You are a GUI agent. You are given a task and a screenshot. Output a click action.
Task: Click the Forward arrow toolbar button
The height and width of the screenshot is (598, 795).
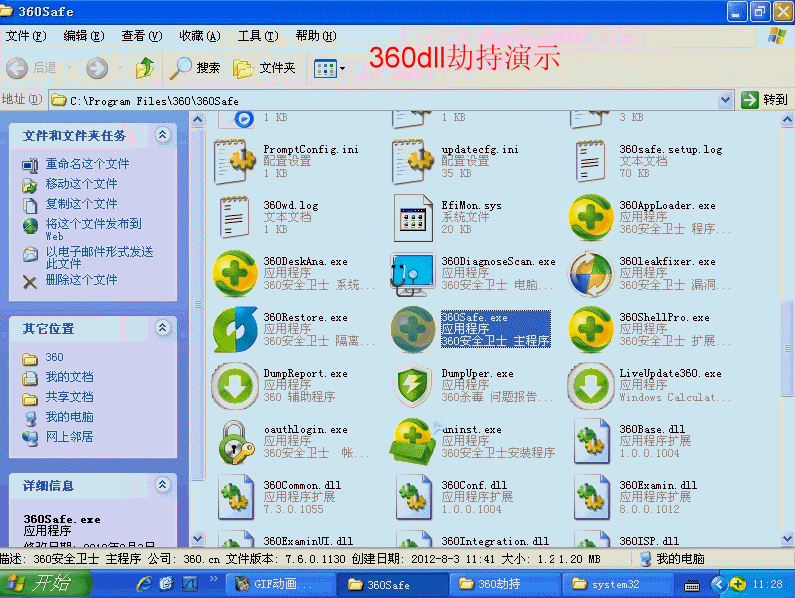tap(97, 68)
